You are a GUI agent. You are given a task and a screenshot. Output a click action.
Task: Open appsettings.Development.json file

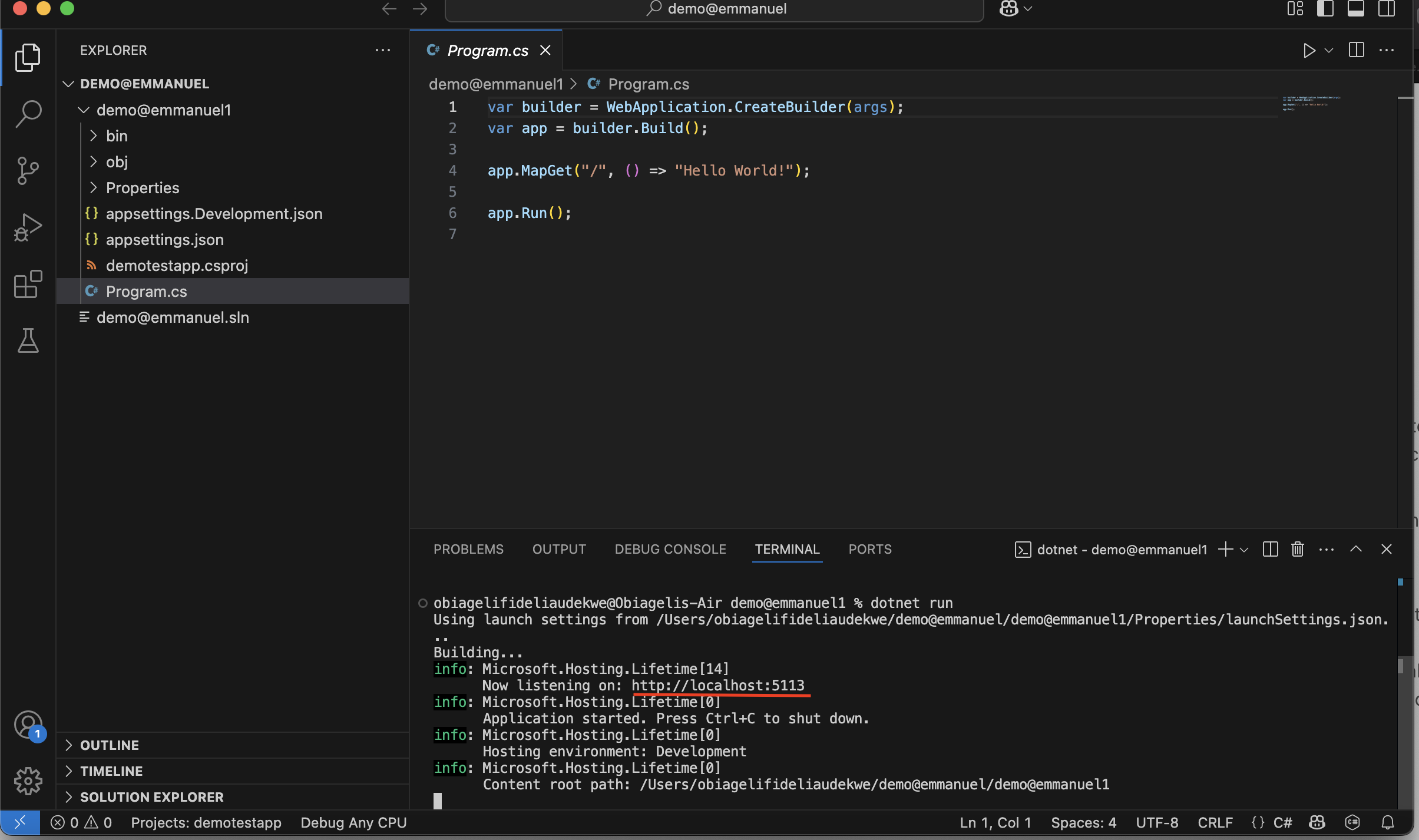214,213
